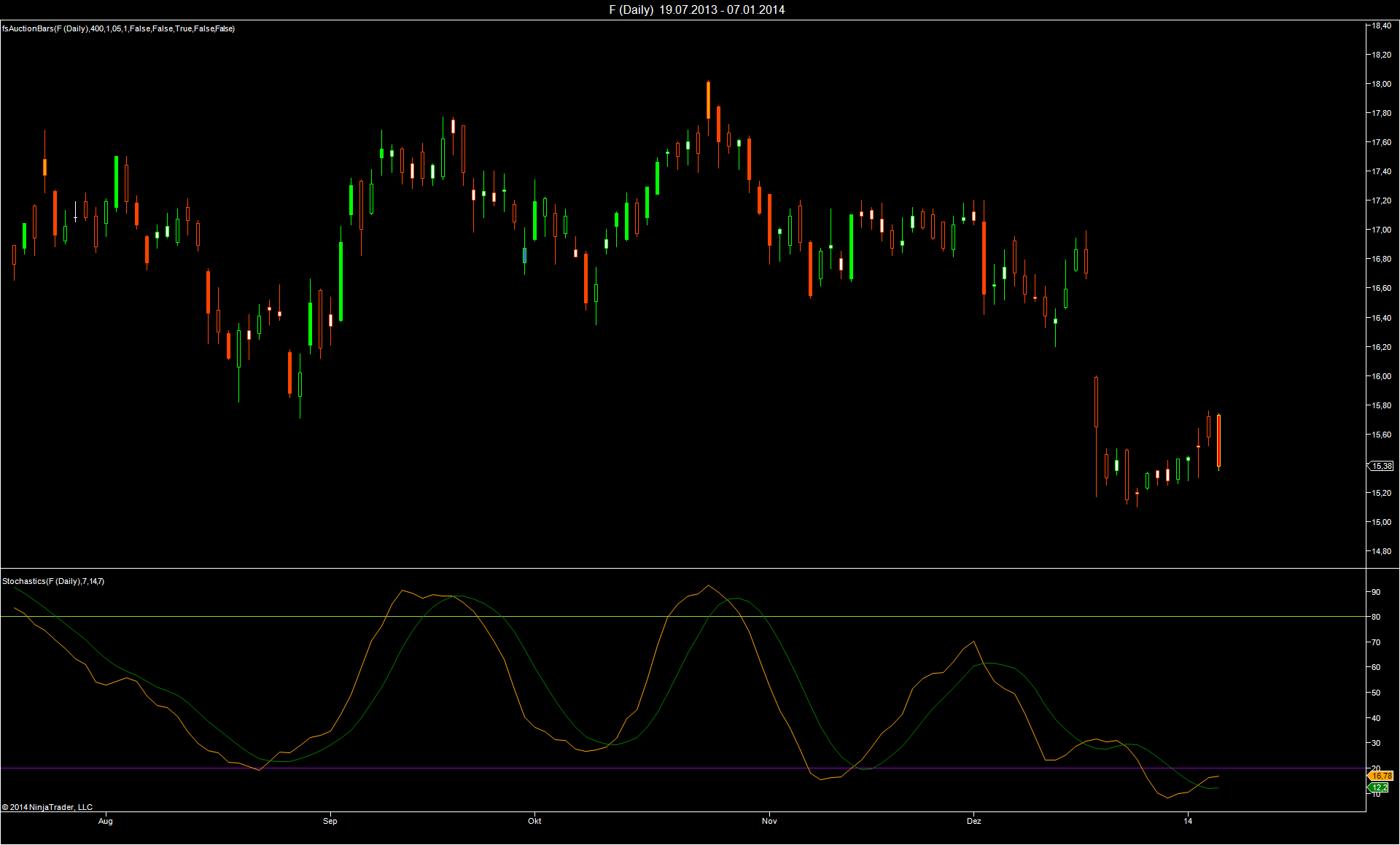The image size is (1400, 845).
Task: Click the orange 16,78 stochastics value marker
Action: (1381, 776)
